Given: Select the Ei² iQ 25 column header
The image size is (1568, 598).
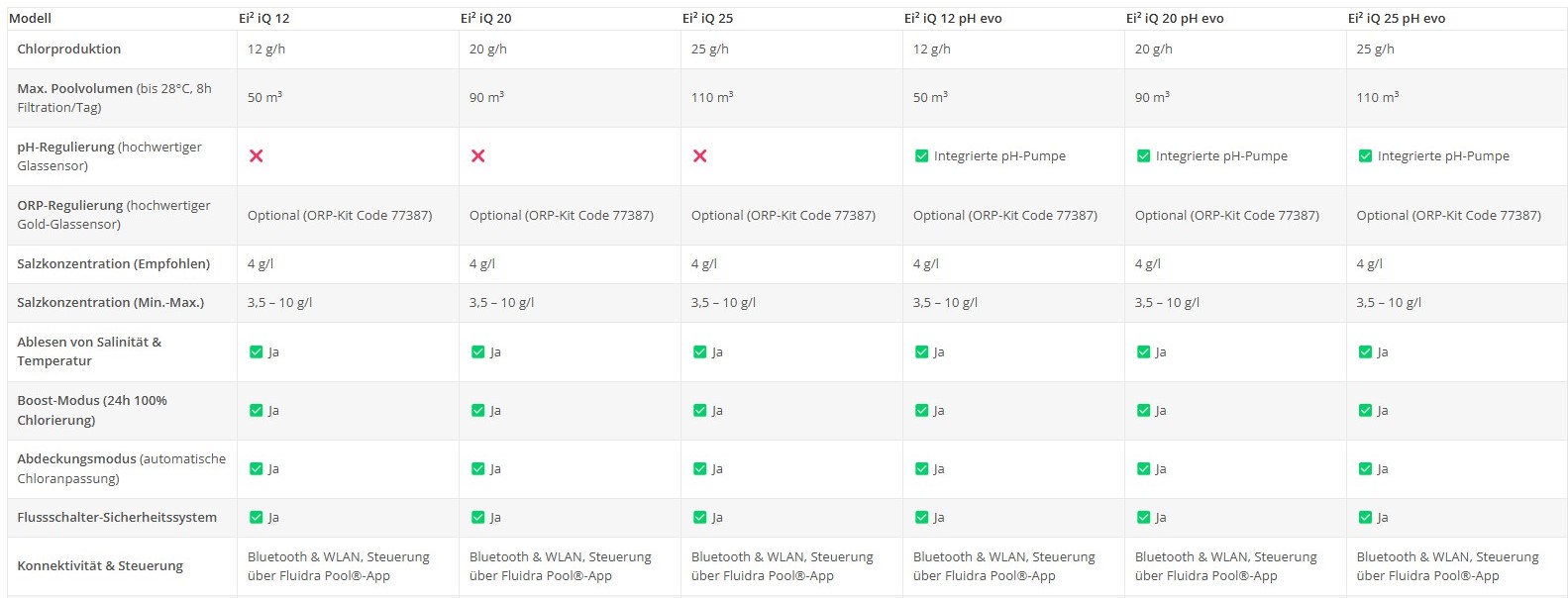Looking at the screenshot, I should click(707, 18).
